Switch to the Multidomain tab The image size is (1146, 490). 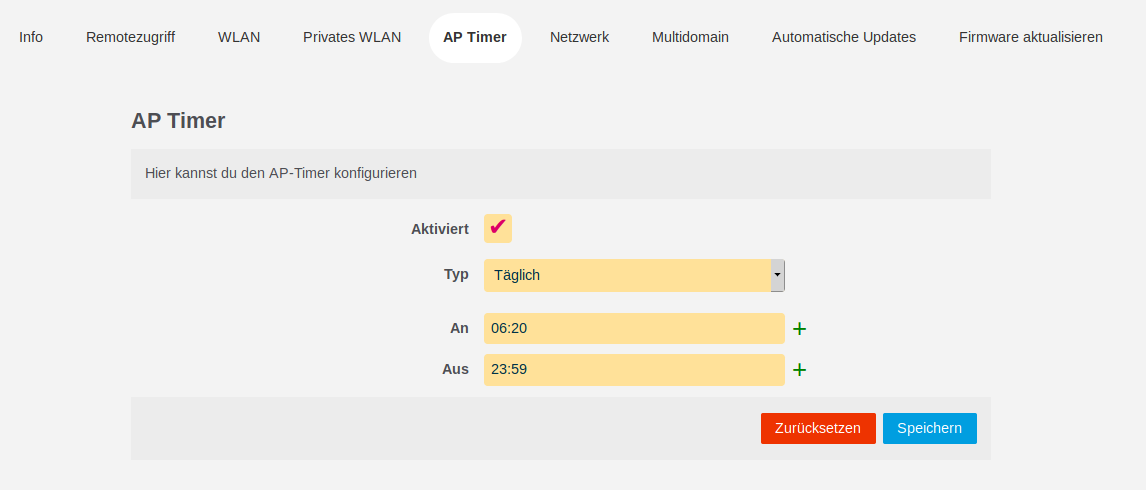coord(690,37)
